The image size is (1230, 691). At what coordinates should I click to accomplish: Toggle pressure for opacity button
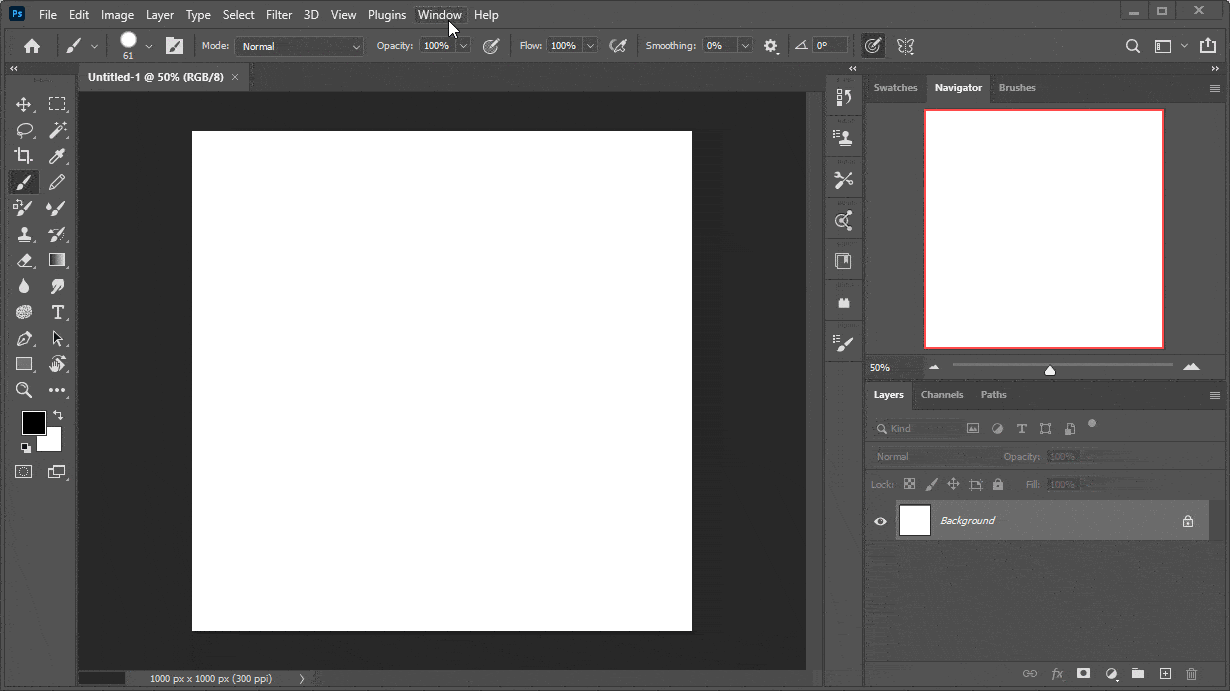[491, 46]
